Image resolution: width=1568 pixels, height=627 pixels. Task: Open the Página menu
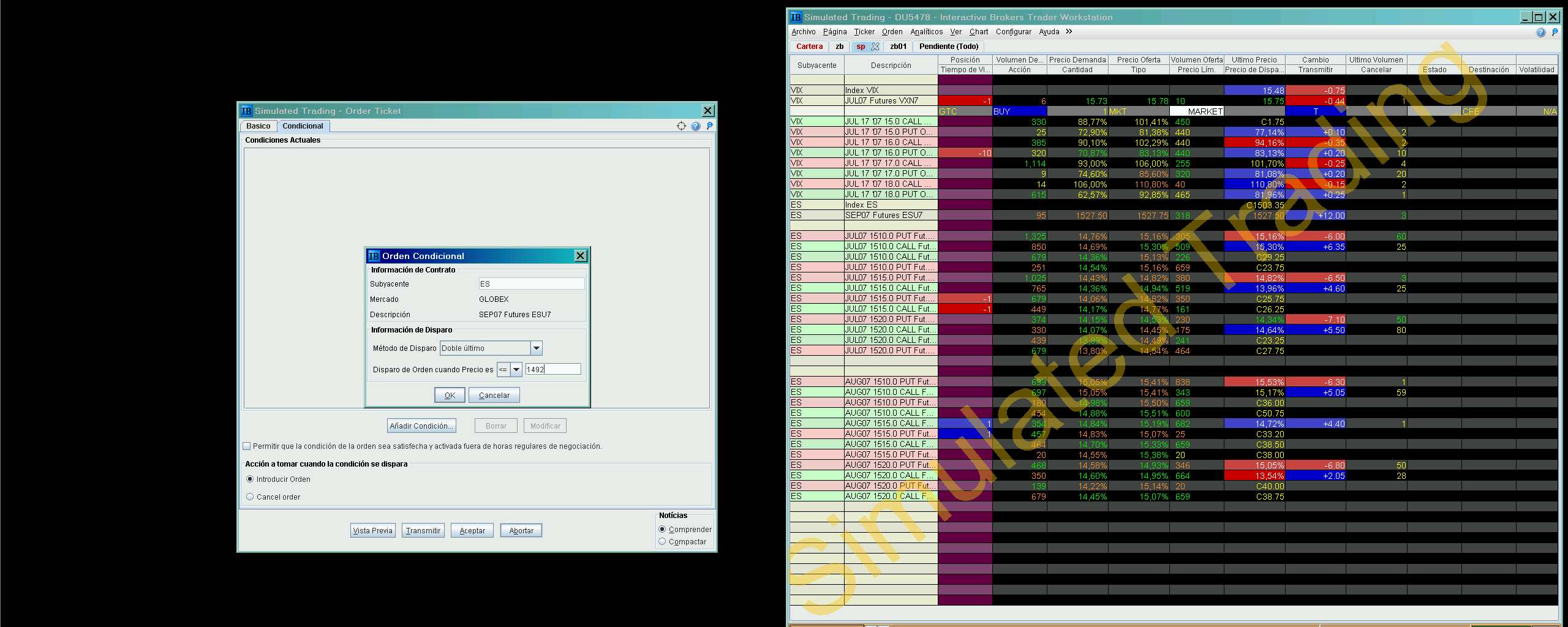(835, 32)
